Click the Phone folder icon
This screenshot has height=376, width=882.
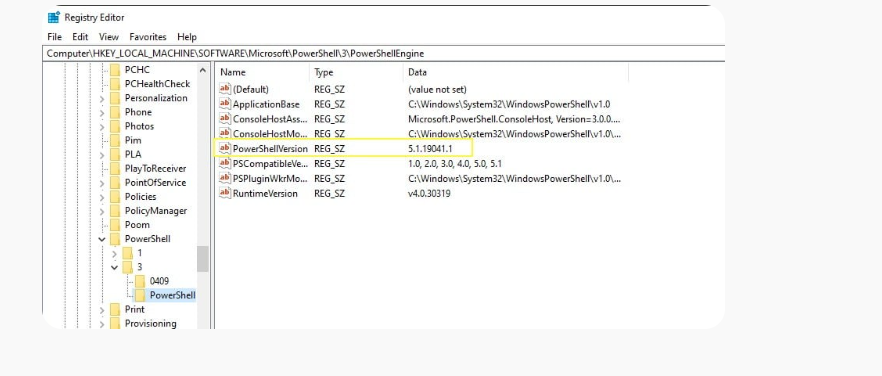(x=115, y=112)
